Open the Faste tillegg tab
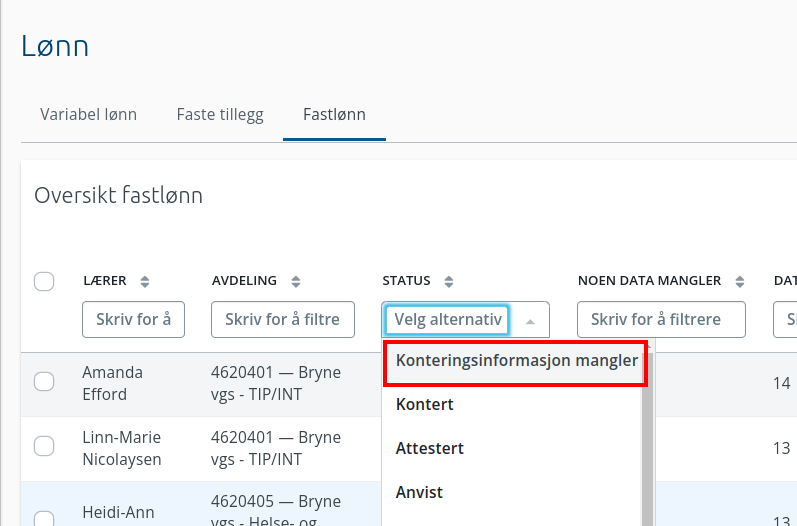Viewport: 797px width, 526px height. click(x=220, y=114)
